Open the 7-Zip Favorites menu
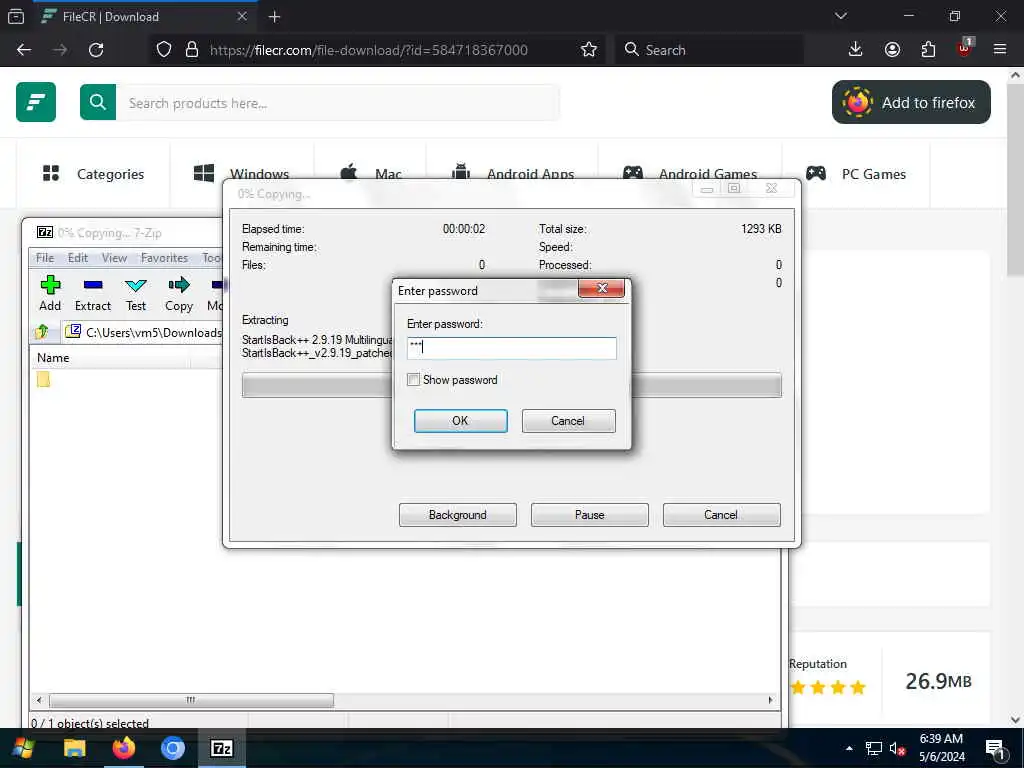Viewport: 1024px width, 768px height. [x=165, y=258]
